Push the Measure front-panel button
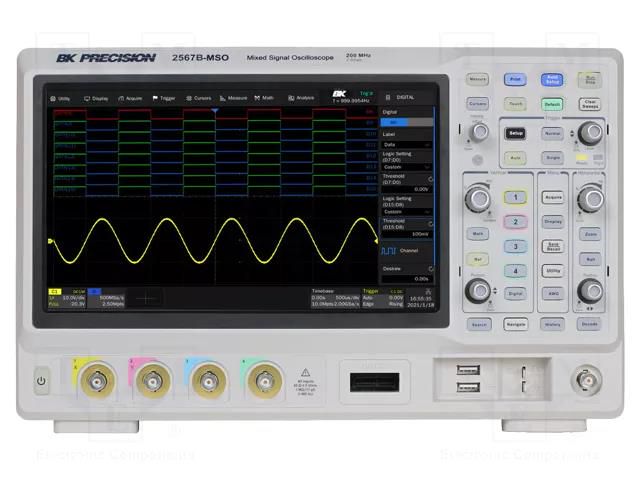 tap(477, 79)
